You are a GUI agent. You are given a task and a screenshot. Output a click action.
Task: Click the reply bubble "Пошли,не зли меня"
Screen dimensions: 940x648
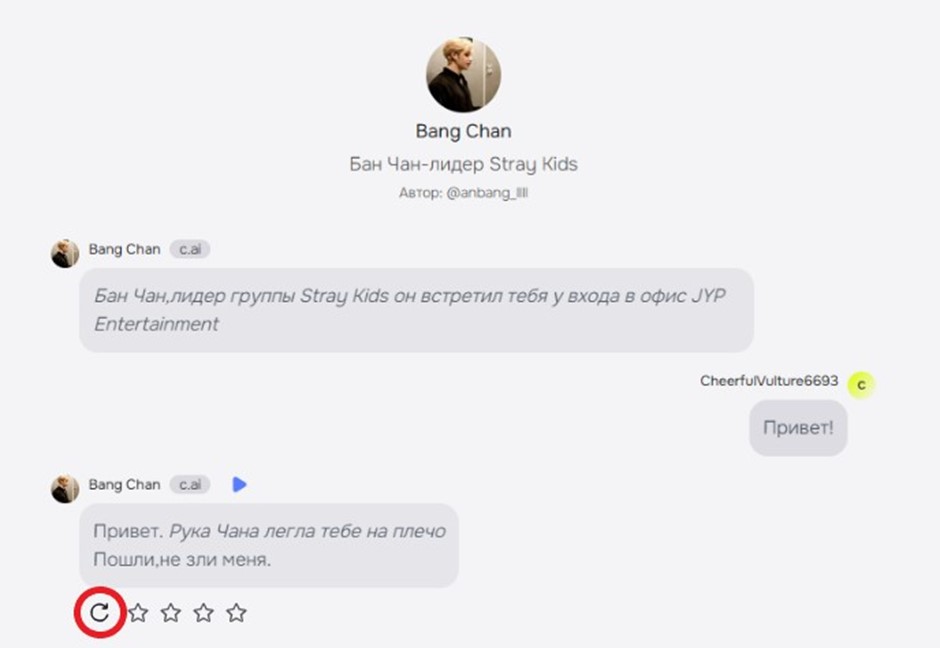click(x=268, y=545)
